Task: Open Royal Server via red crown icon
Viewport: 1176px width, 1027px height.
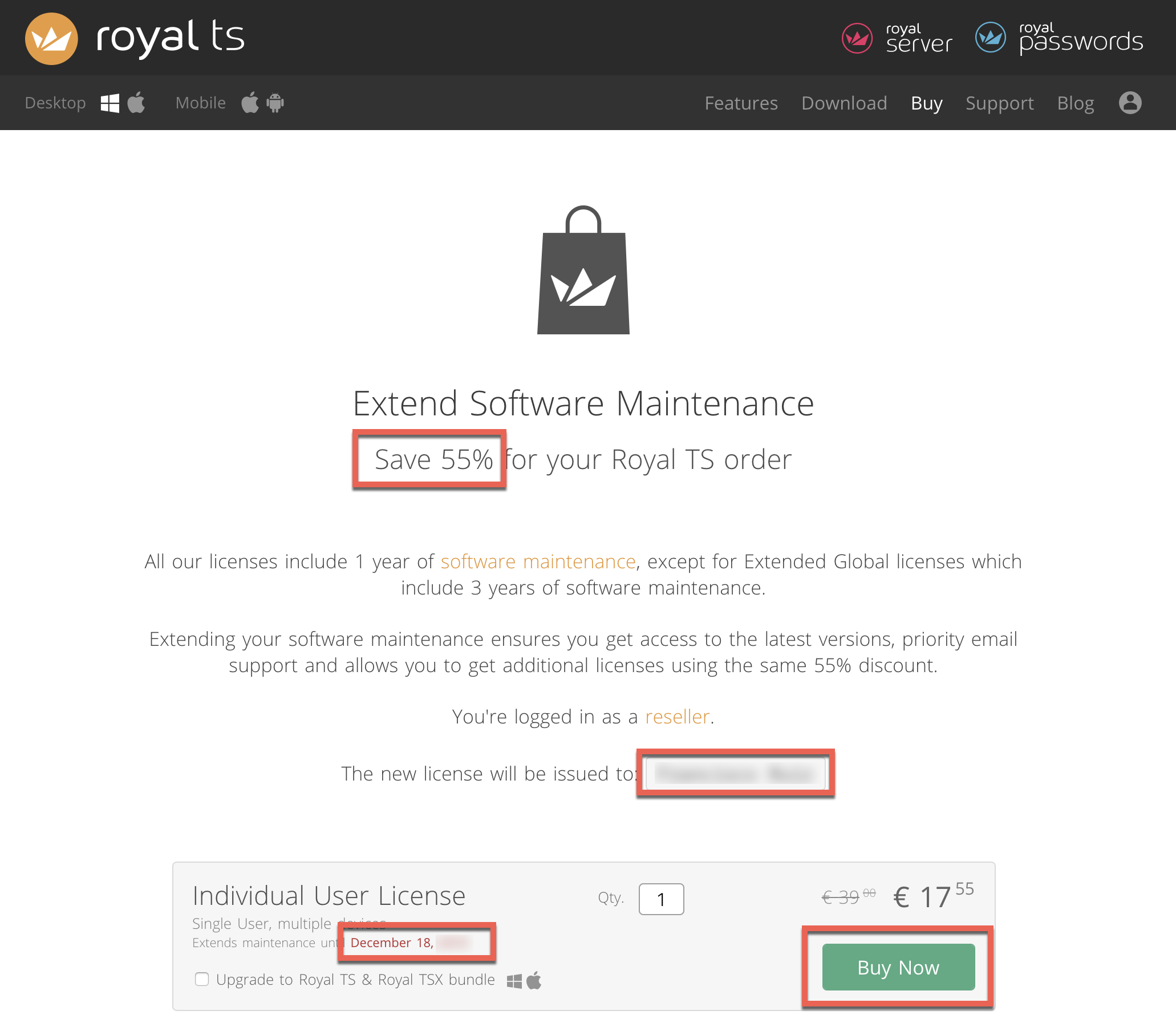Action: pos(857,38)
